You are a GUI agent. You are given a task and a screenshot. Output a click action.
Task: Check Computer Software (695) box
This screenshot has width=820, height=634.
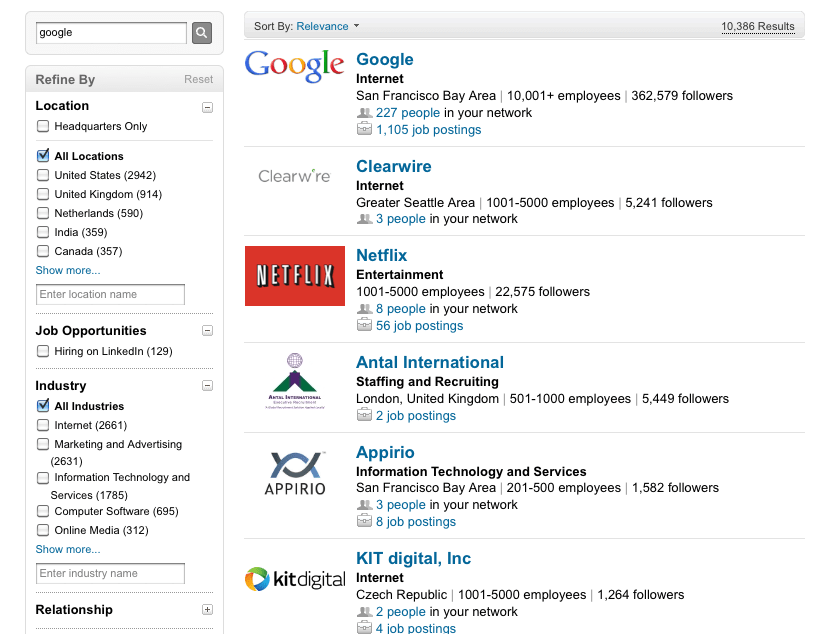(x=43, y=511)
